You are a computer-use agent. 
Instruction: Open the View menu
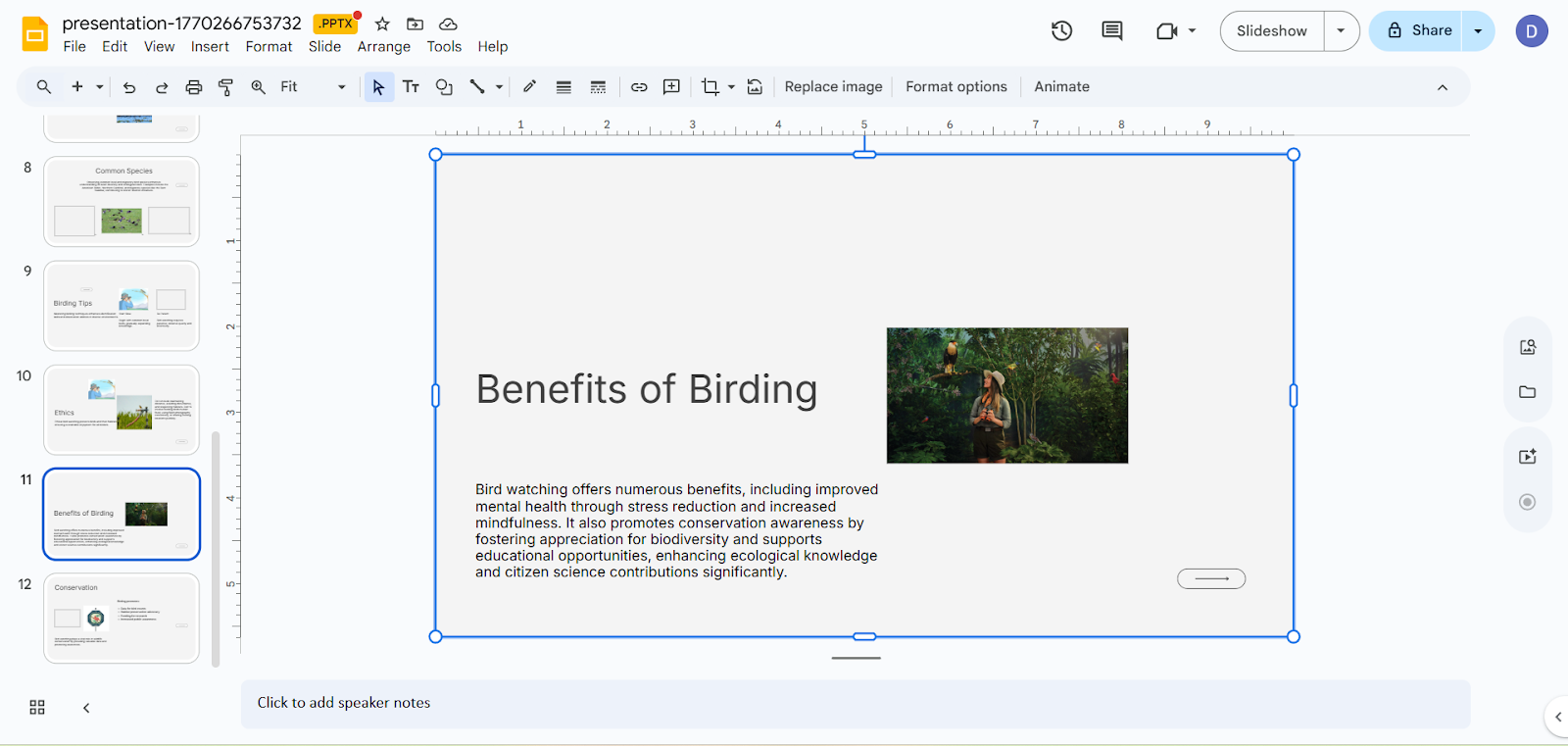[159, 47]
